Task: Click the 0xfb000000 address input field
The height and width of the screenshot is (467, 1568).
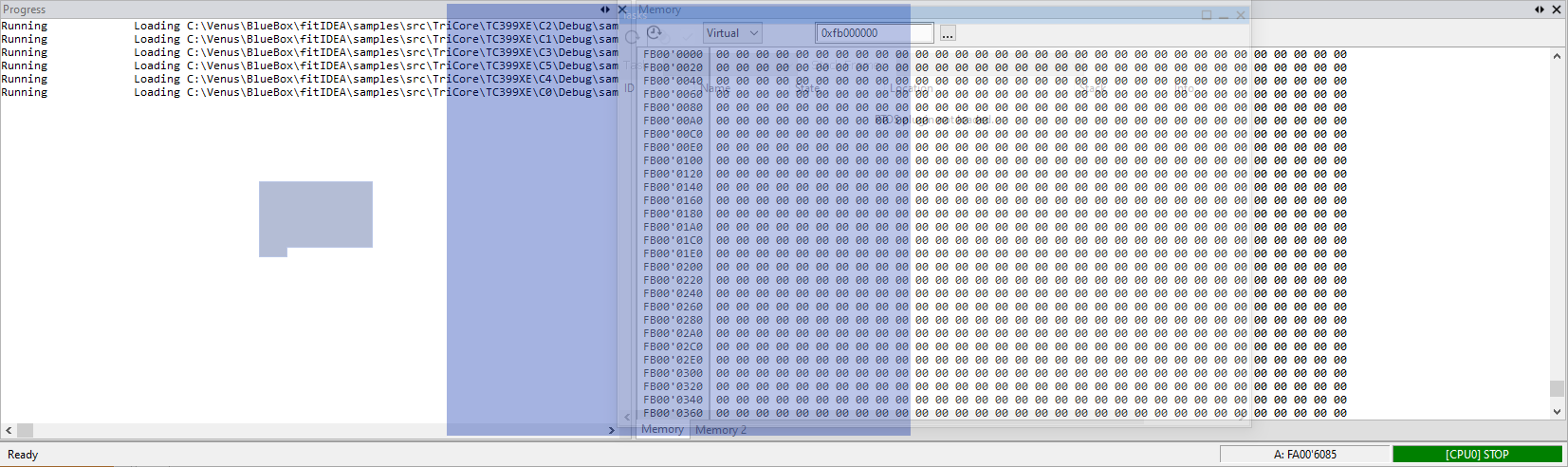Action: click(874, 33)
